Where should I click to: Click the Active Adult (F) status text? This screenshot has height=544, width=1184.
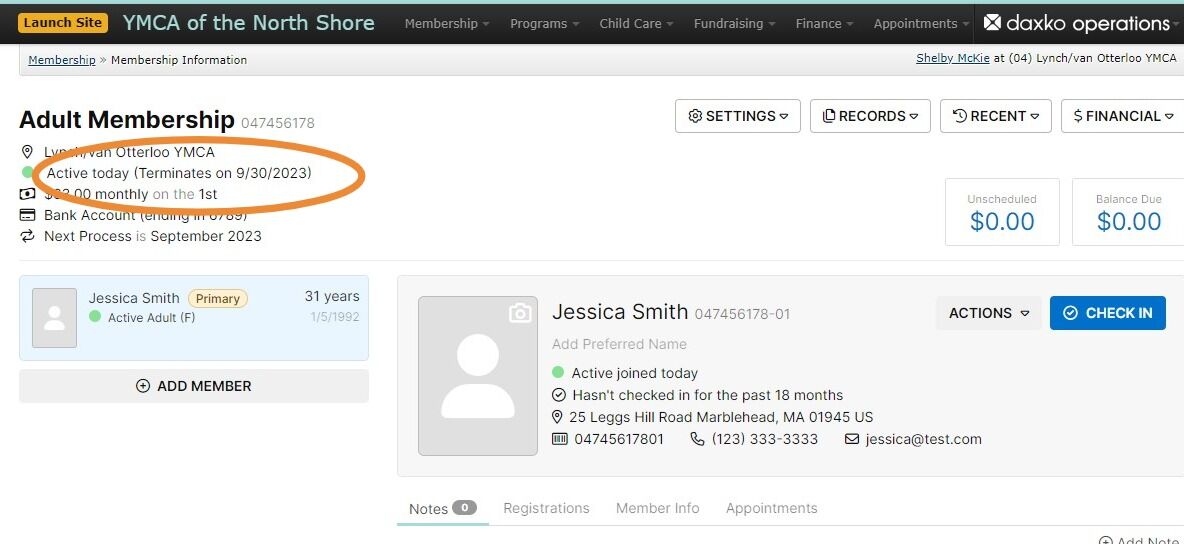click(151, 317)
